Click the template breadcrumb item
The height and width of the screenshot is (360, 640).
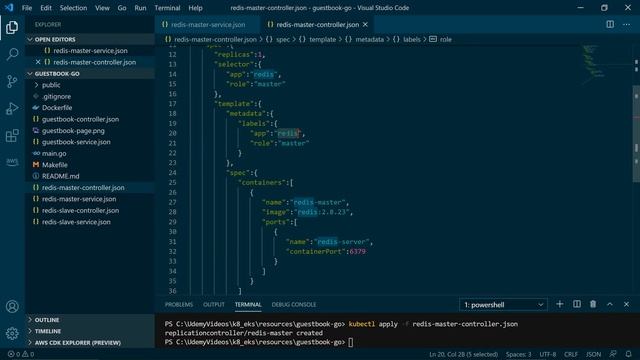tap(322, 39)
